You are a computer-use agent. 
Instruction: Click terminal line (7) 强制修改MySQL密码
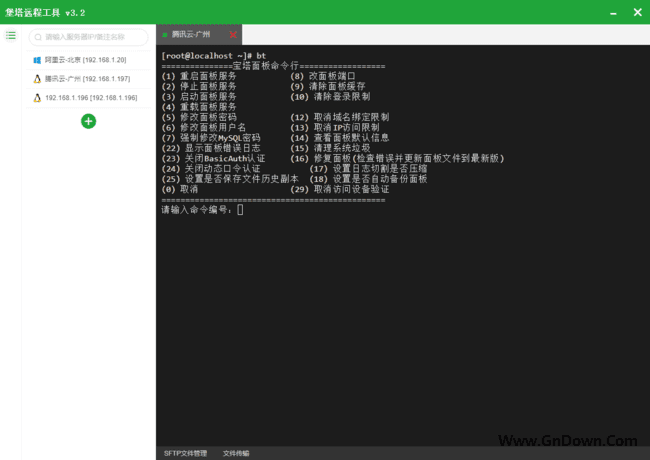point(211,138)
